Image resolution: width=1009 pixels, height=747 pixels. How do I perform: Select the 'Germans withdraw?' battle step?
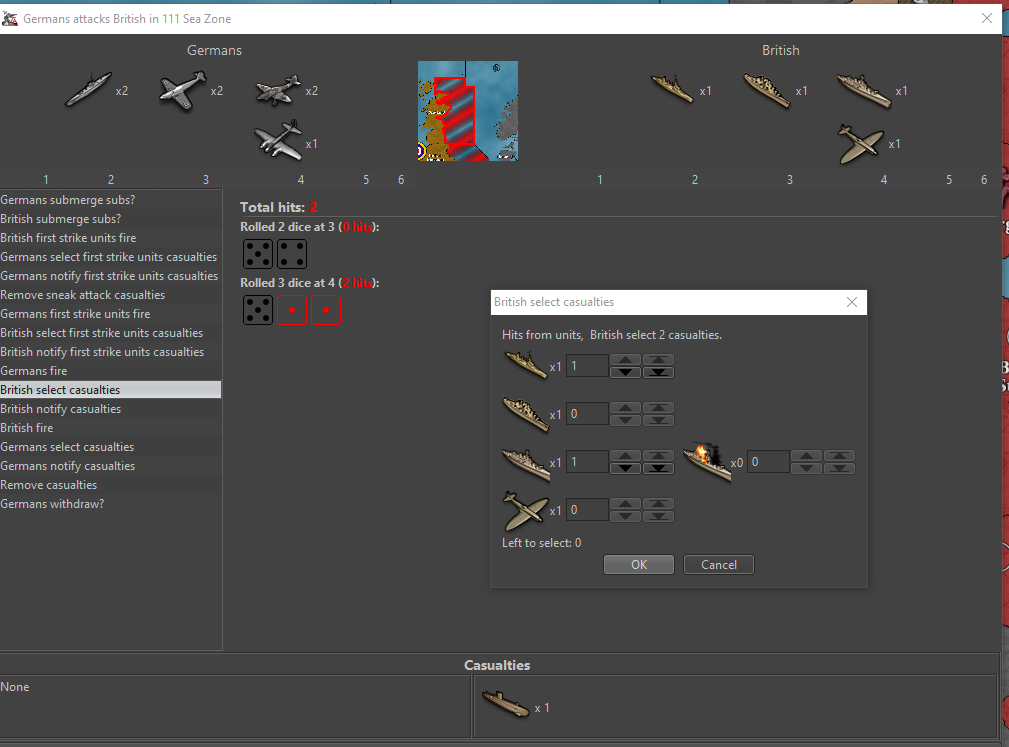tap(52, 504)
